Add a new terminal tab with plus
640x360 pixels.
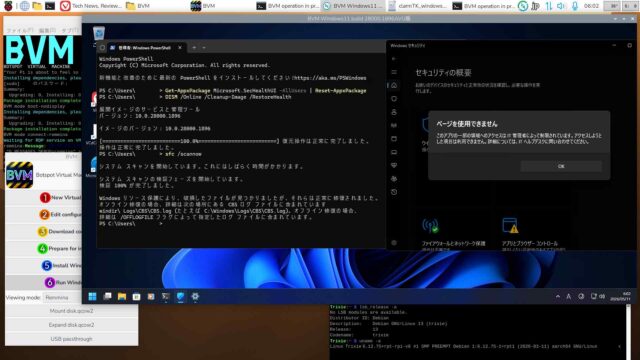(x=194, y=48)
